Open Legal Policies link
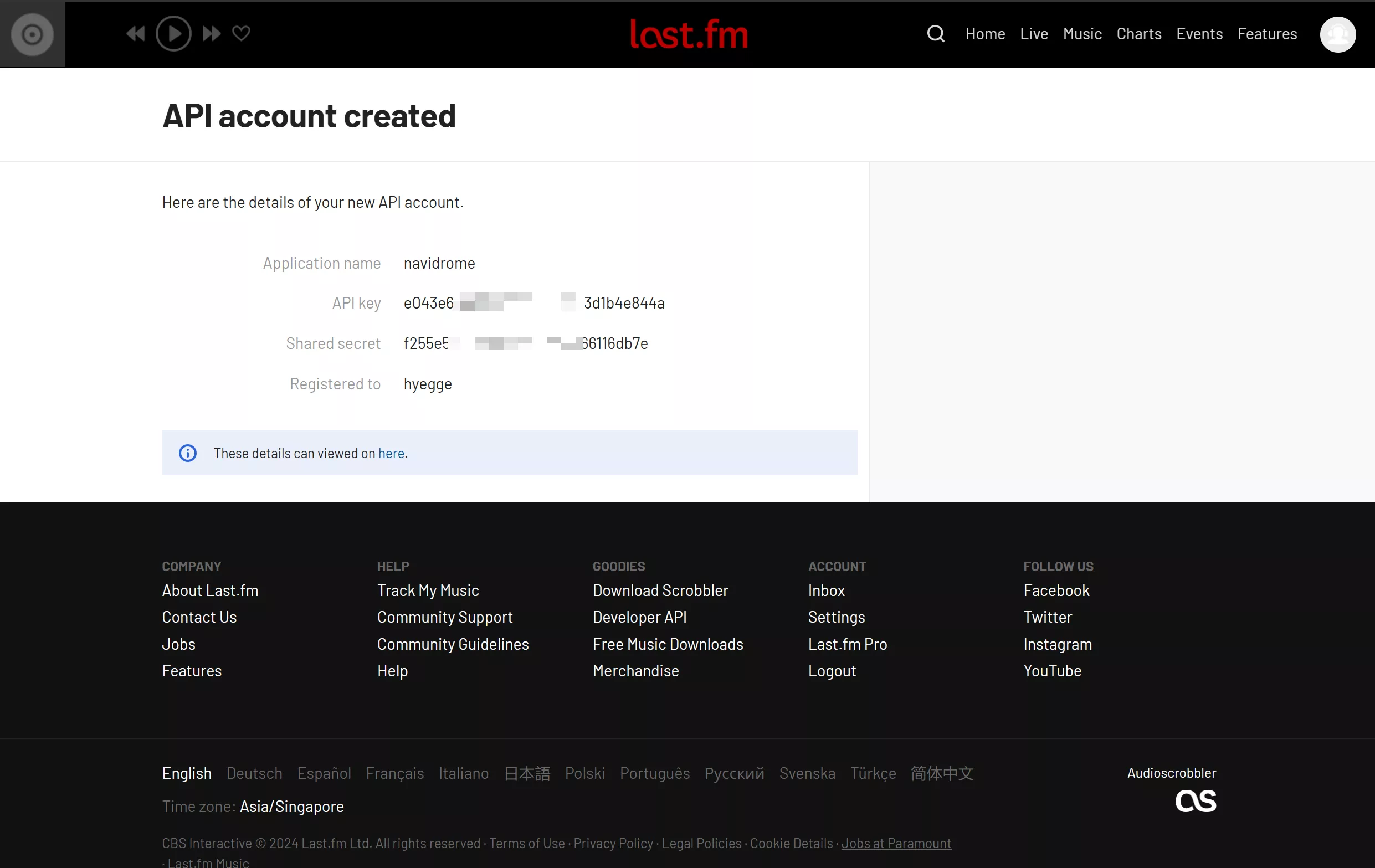The image size is (1375, 868). point(701,843)
